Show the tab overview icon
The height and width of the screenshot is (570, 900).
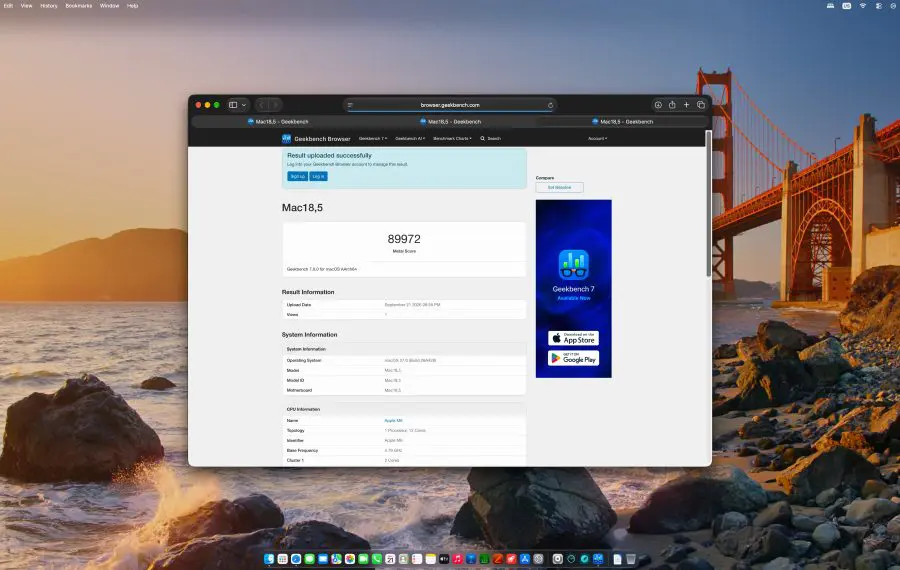[701, 105]
